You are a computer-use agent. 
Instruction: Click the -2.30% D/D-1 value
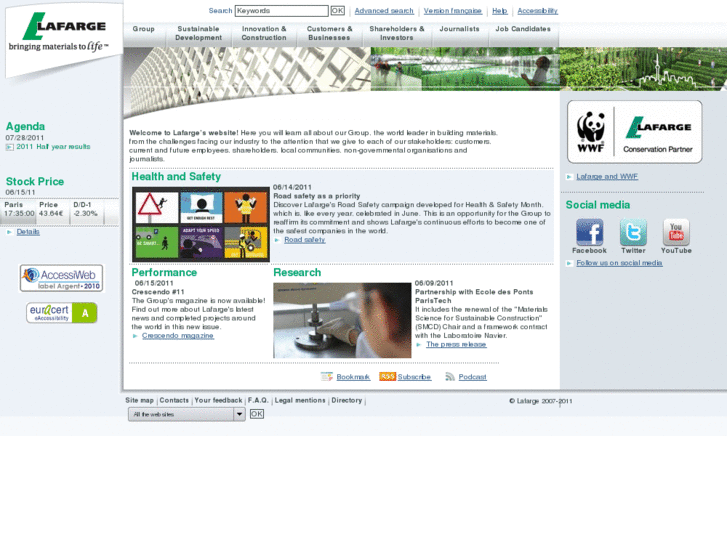(85, 214)
